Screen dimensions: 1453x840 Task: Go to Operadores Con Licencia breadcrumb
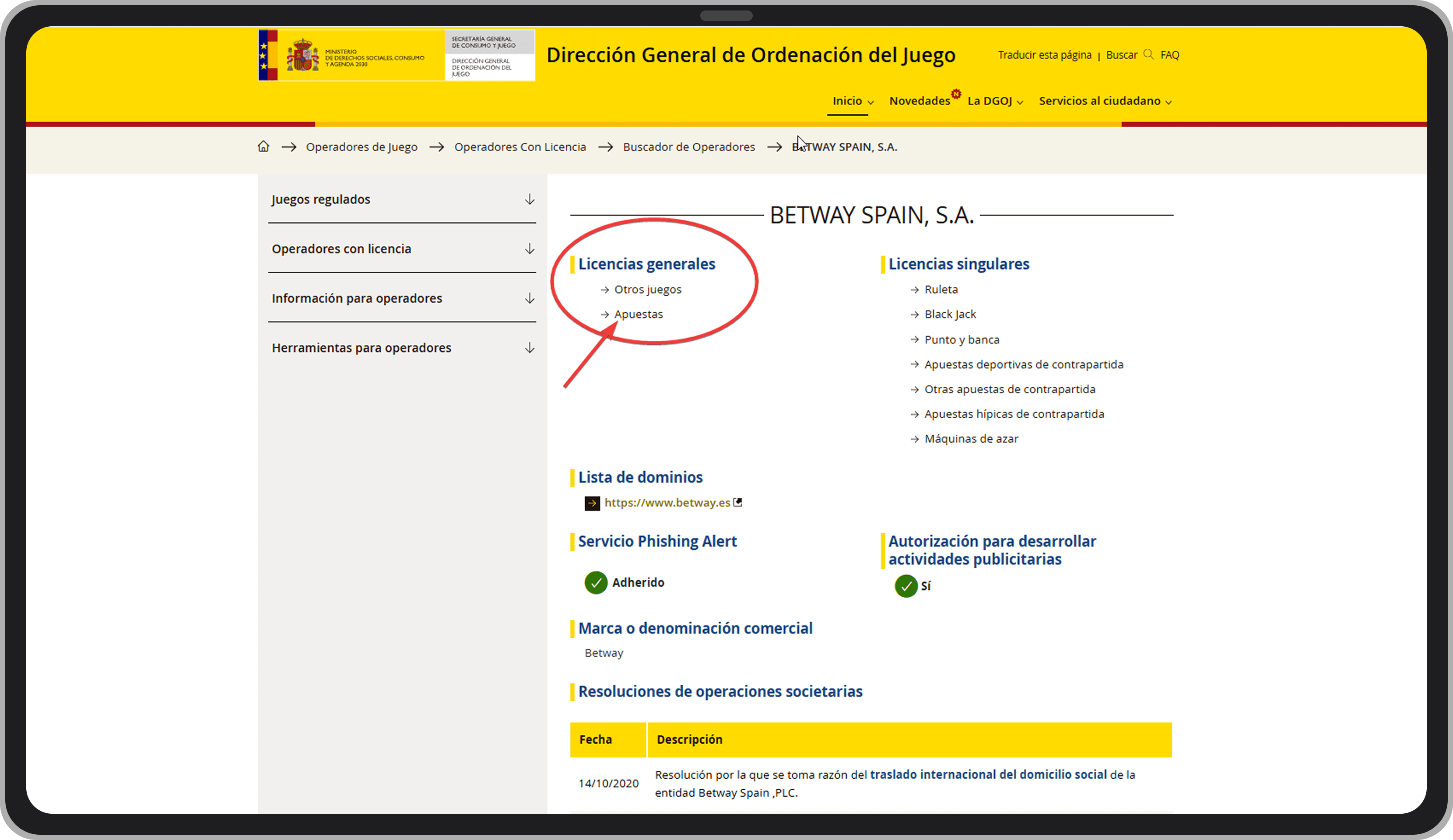point(519,147)
